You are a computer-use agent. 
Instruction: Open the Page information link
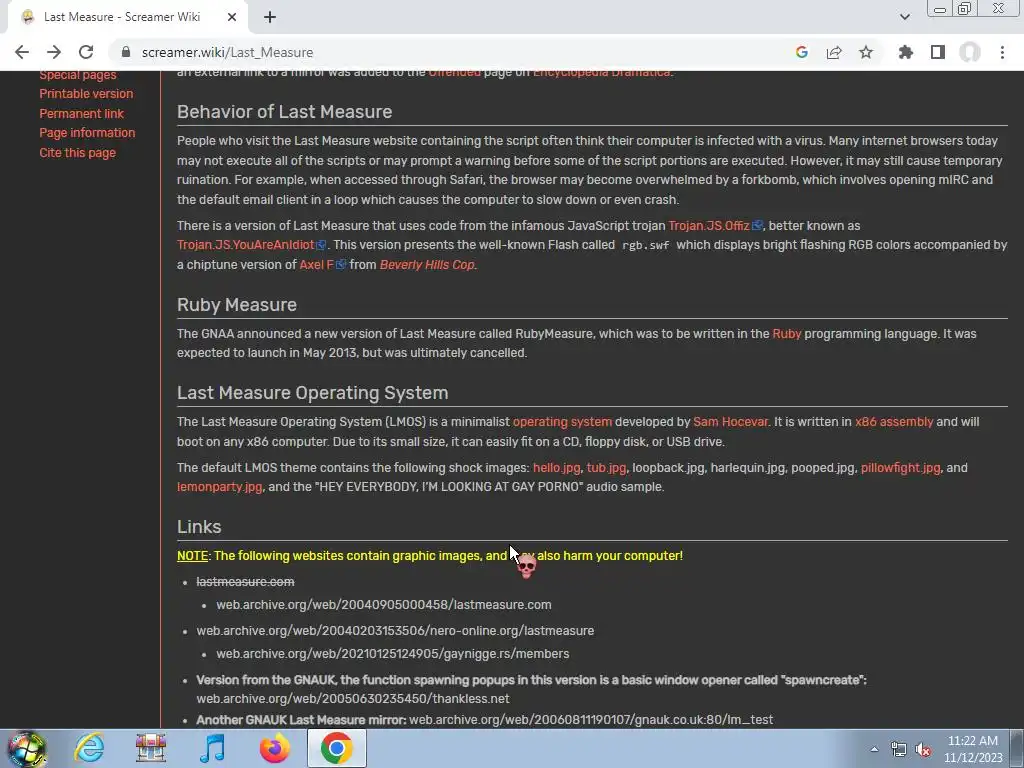(87, 133)
